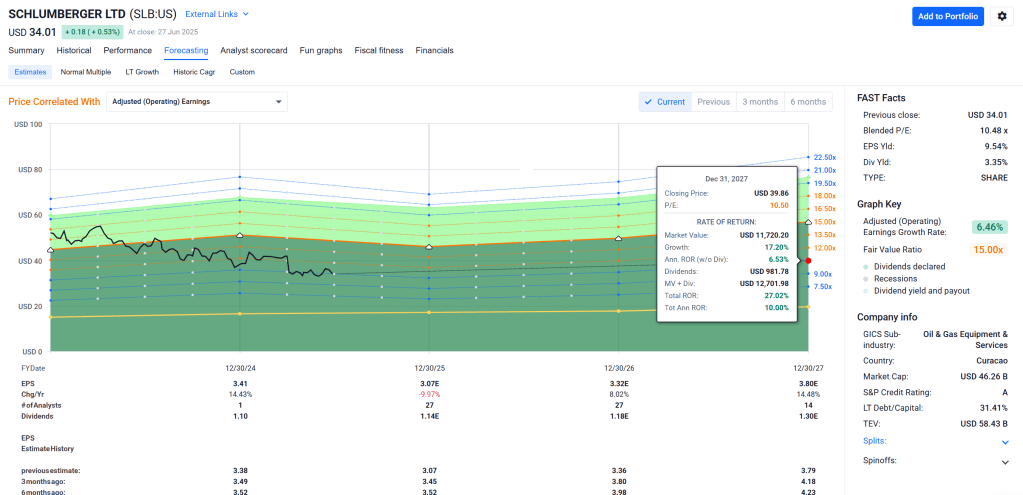This screenshot has width=1023, height=495.
Task: Click the red data point on the price line
Action: click(x=808, y=261)
